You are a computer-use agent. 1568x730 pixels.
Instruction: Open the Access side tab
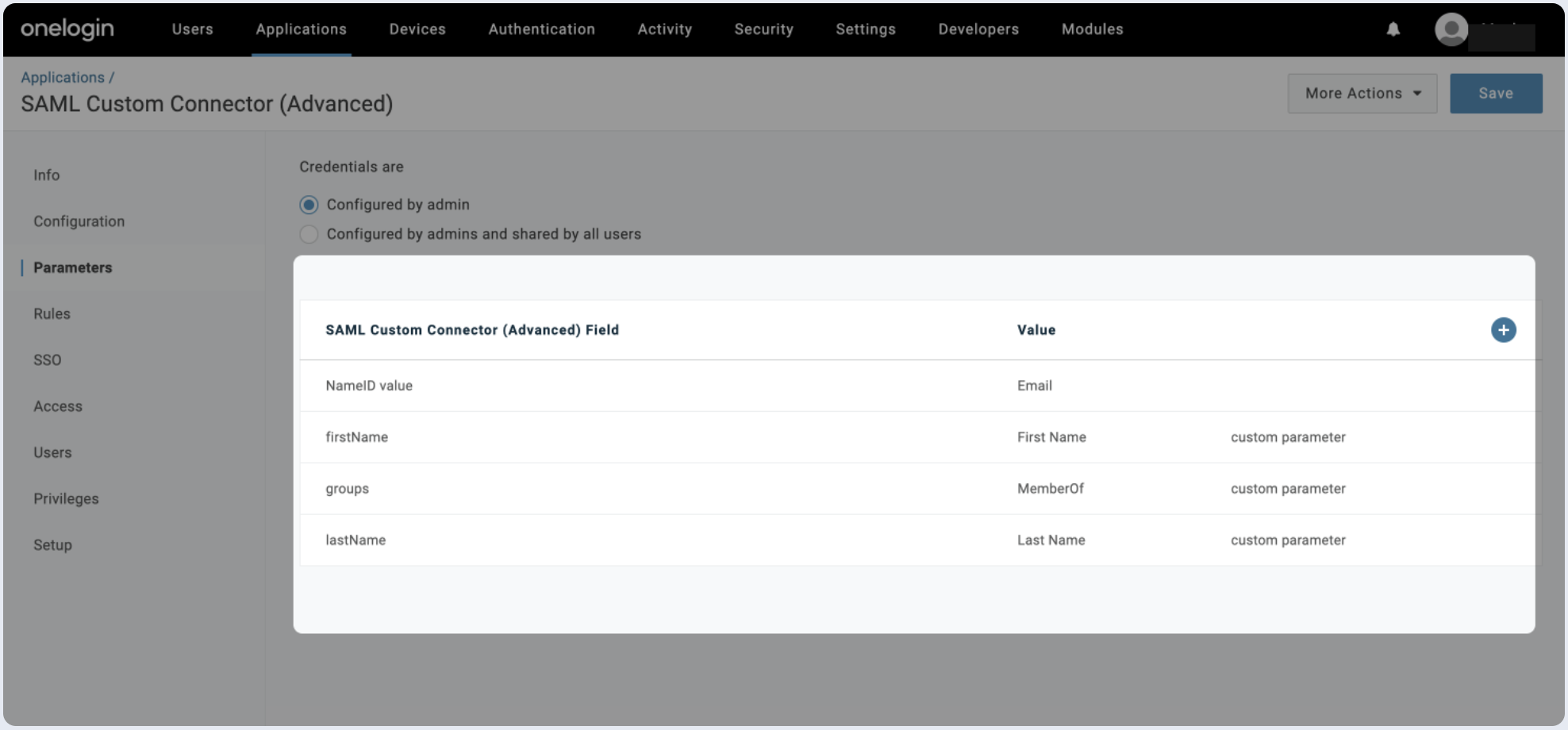57,406
